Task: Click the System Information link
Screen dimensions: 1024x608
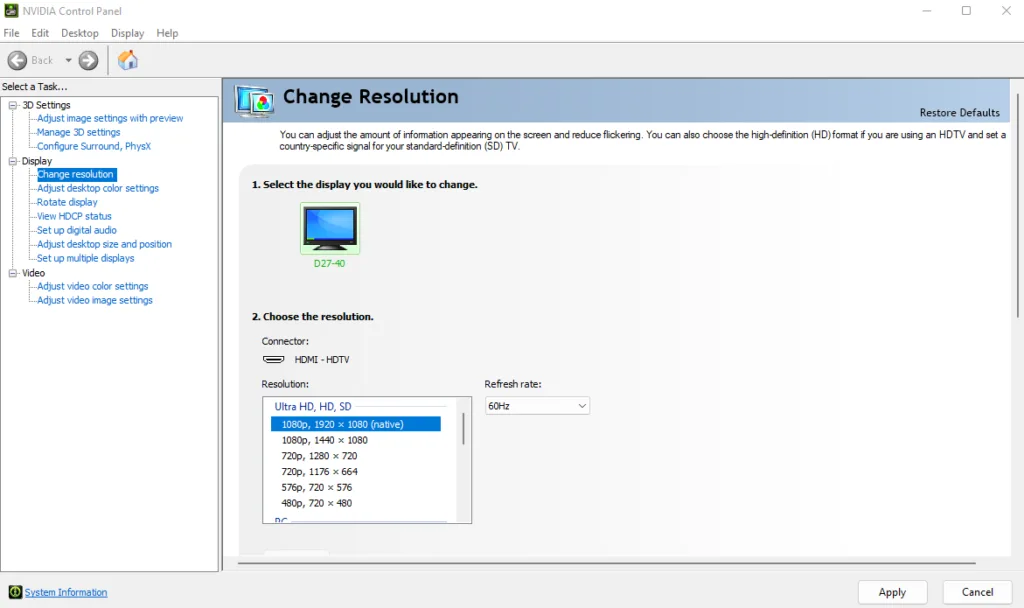Action: coord(66,592)
